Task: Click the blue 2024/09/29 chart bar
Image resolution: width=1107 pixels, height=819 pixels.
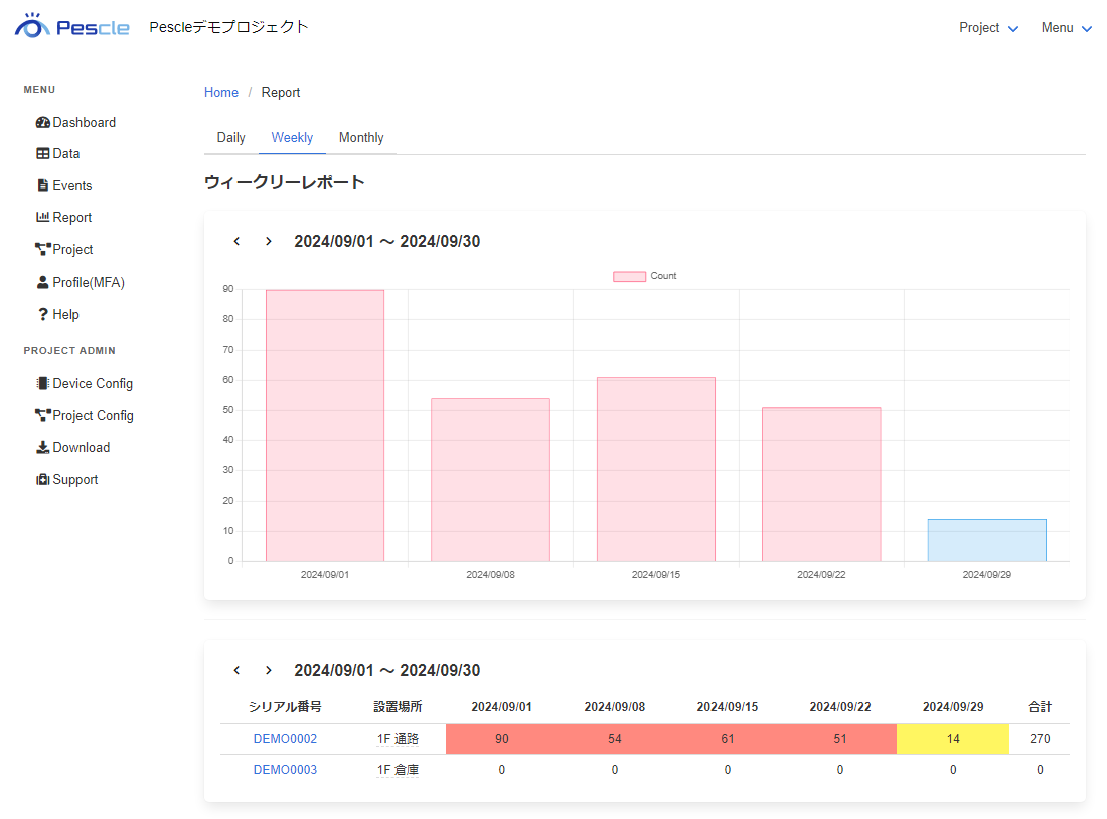Action: pos(986,540)
